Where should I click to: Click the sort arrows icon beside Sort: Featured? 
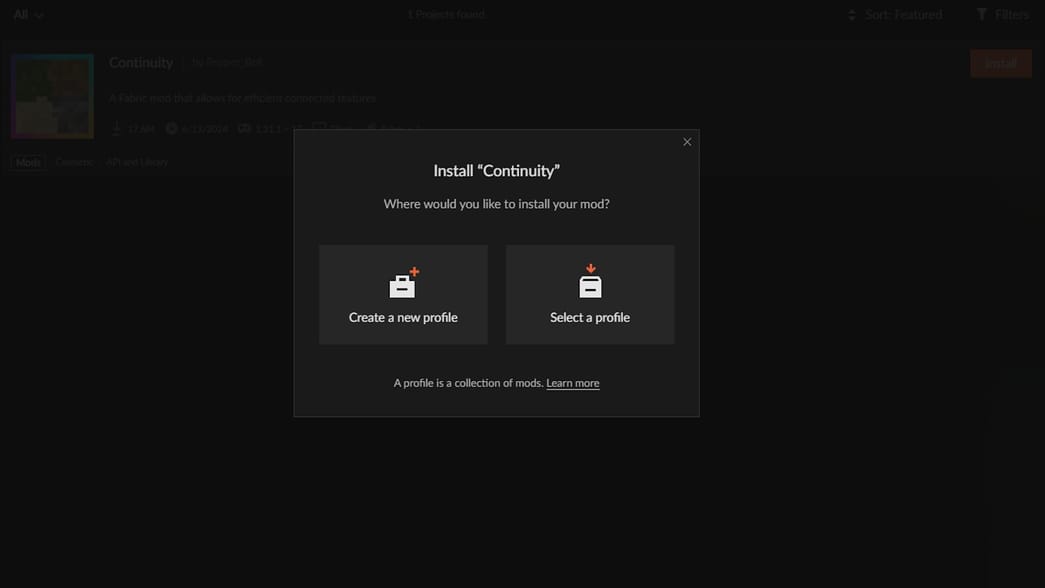pyautogui.click(x=852, y=14)
